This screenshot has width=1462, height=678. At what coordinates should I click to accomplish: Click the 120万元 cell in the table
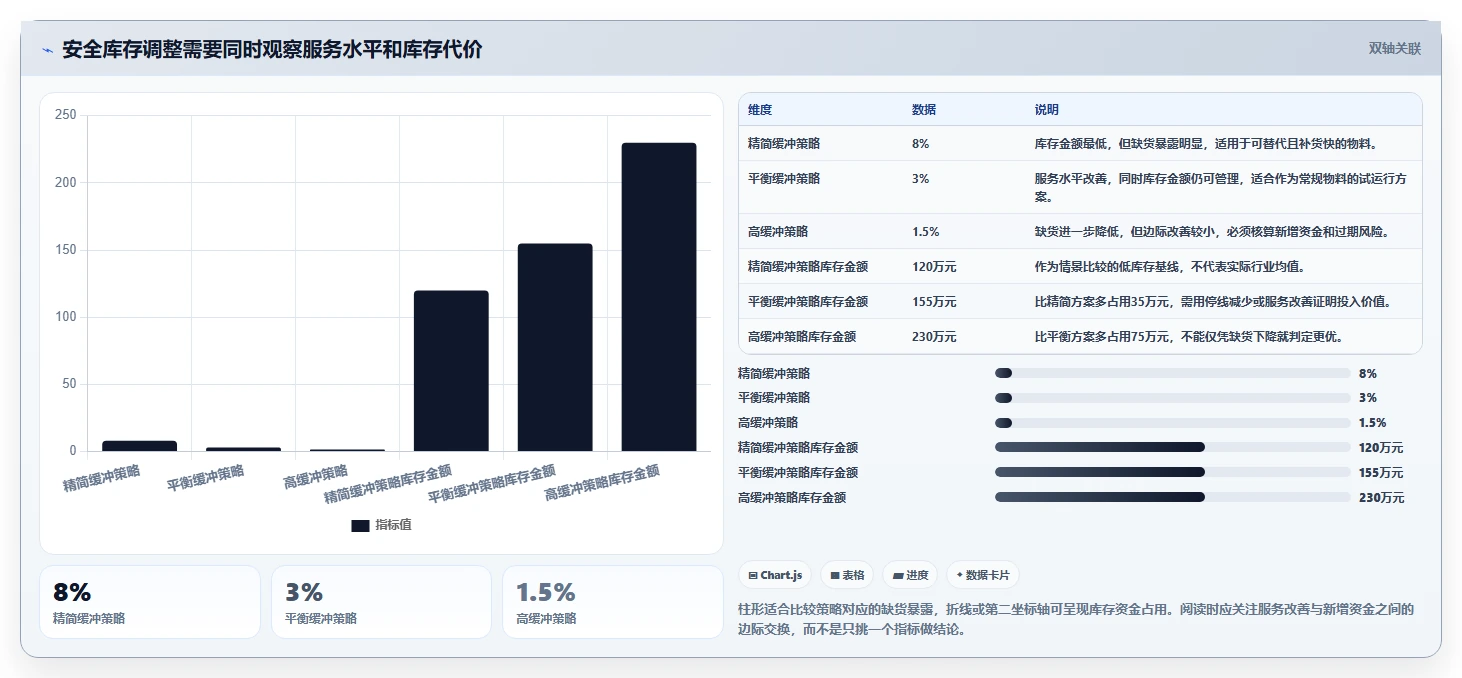click(x=934, y=267)
